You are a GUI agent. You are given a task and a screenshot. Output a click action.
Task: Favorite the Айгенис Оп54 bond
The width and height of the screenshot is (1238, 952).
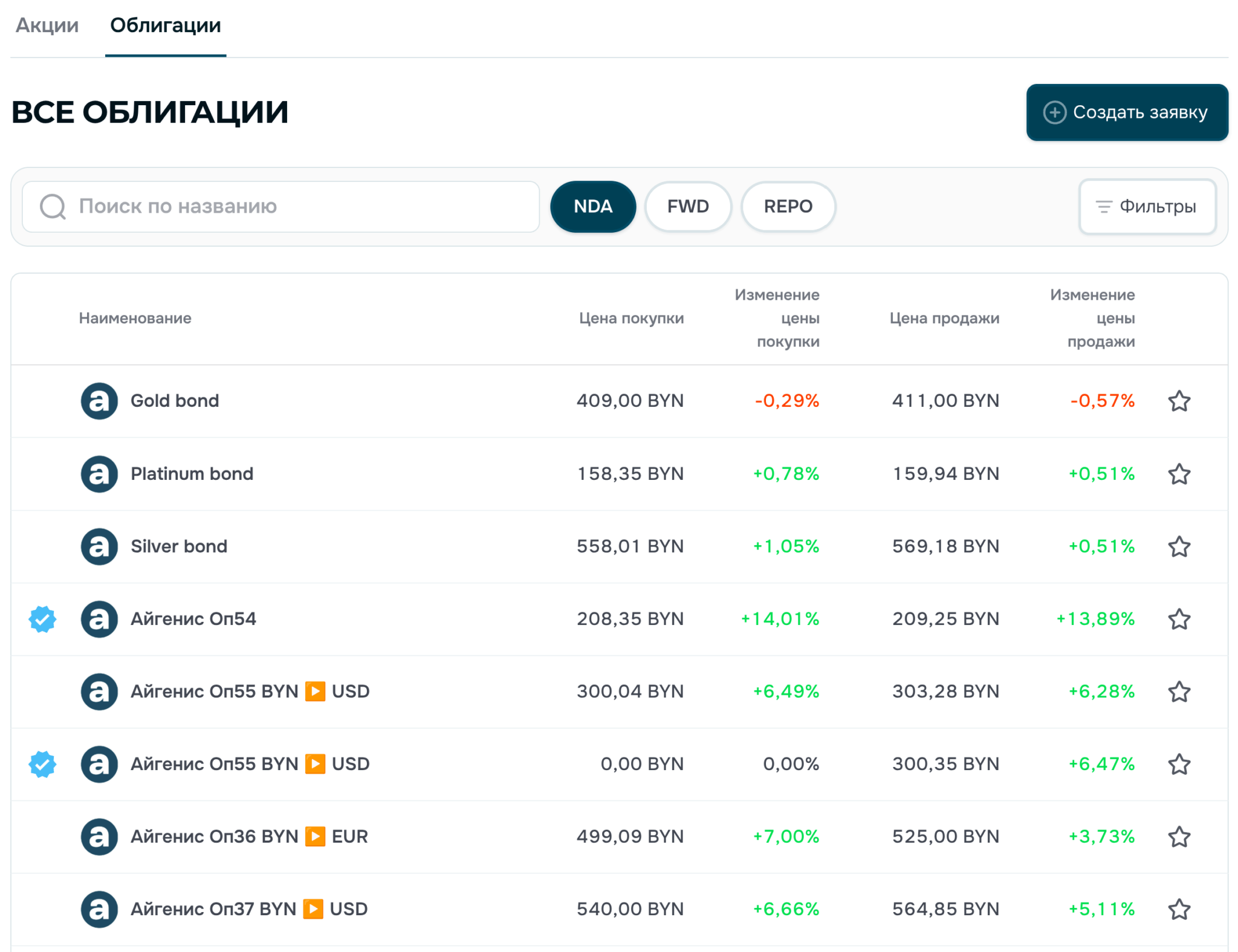pos(1179,619)
